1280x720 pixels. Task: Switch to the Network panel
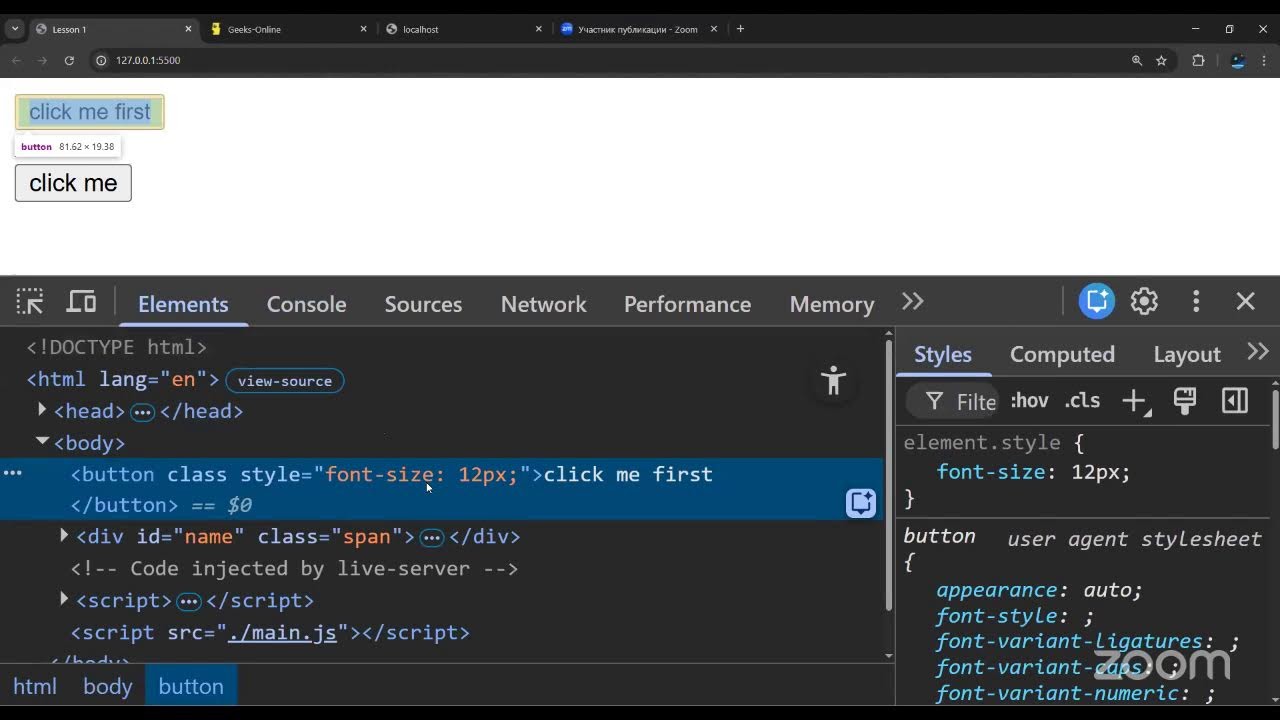pos(543,304)
